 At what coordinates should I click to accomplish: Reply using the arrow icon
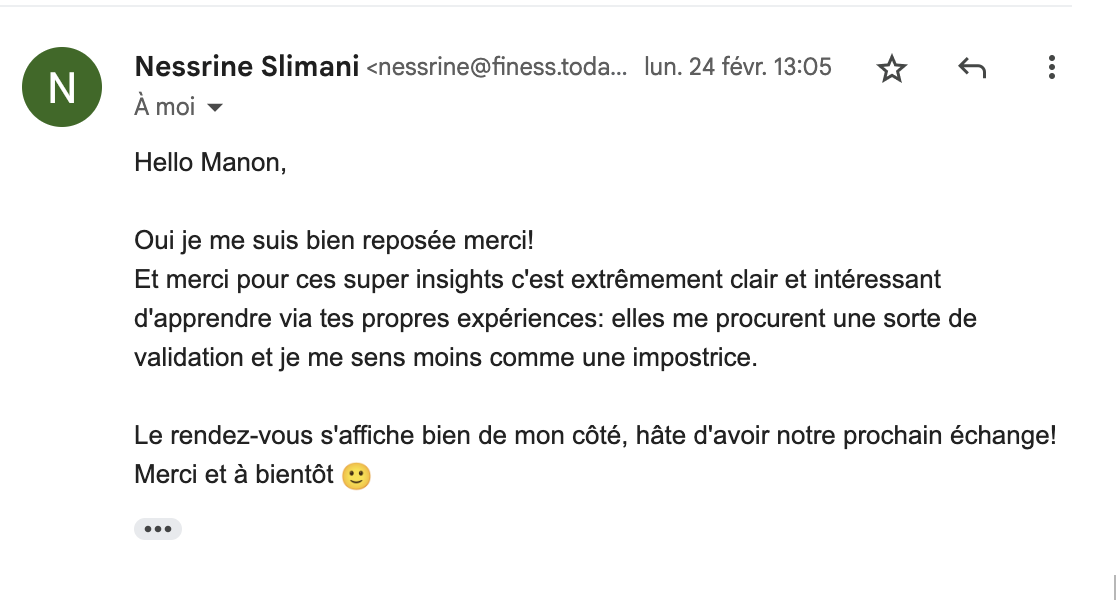972,68
